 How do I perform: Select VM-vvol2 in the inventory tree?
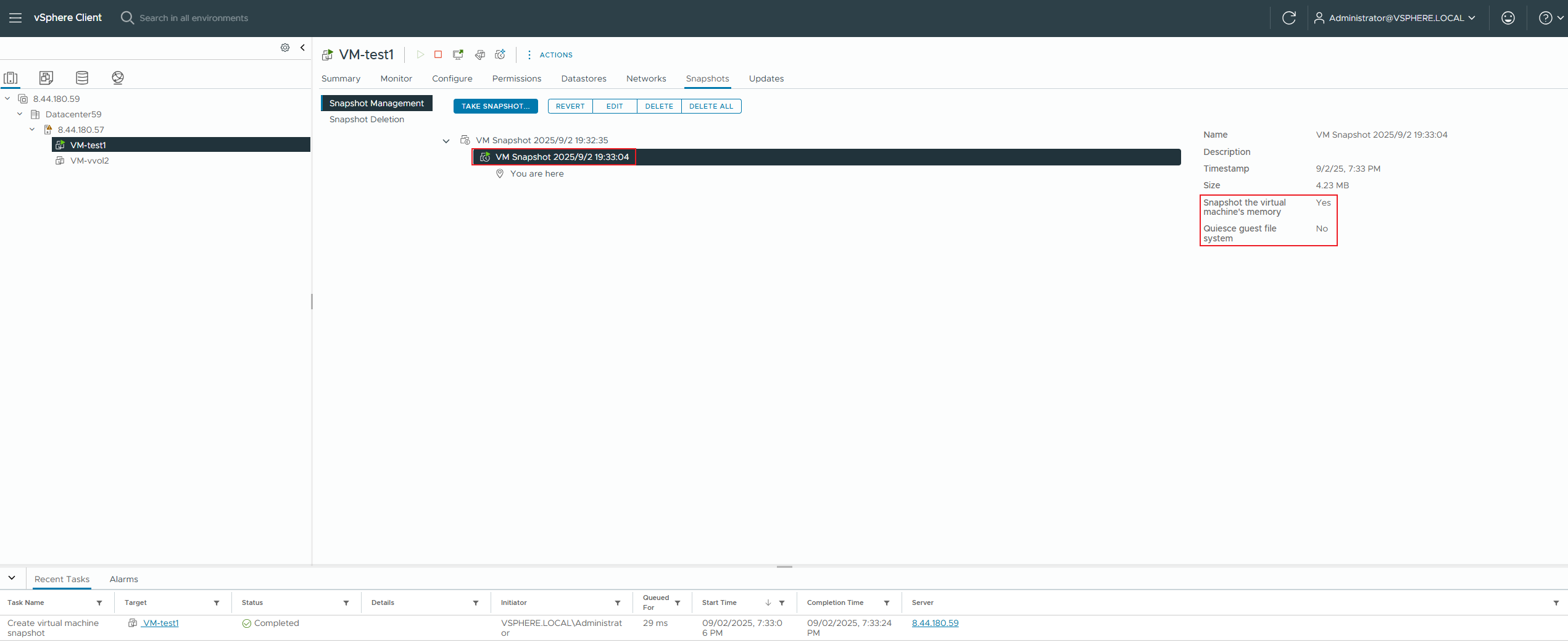click(x=89, y=160)
